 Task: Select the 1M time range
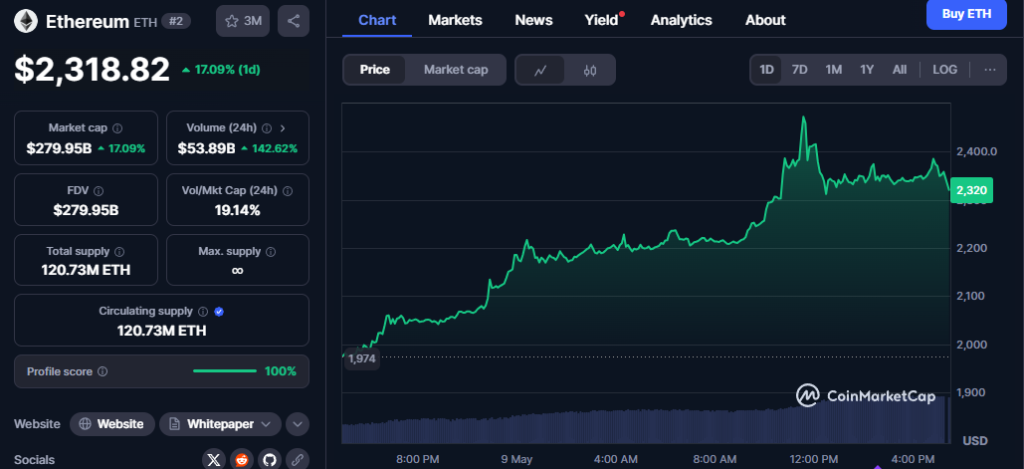click(833, 69)
